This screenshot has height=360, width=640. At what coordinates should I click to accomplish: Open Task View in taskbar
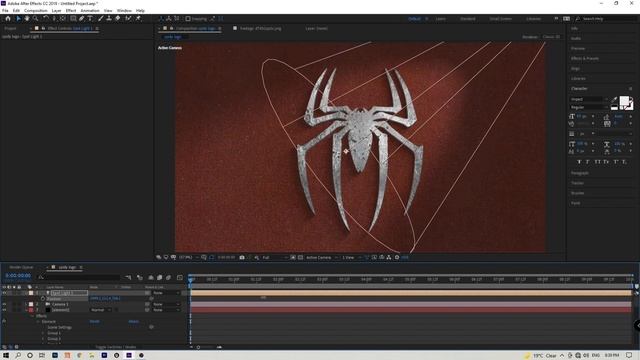[42, 355]
